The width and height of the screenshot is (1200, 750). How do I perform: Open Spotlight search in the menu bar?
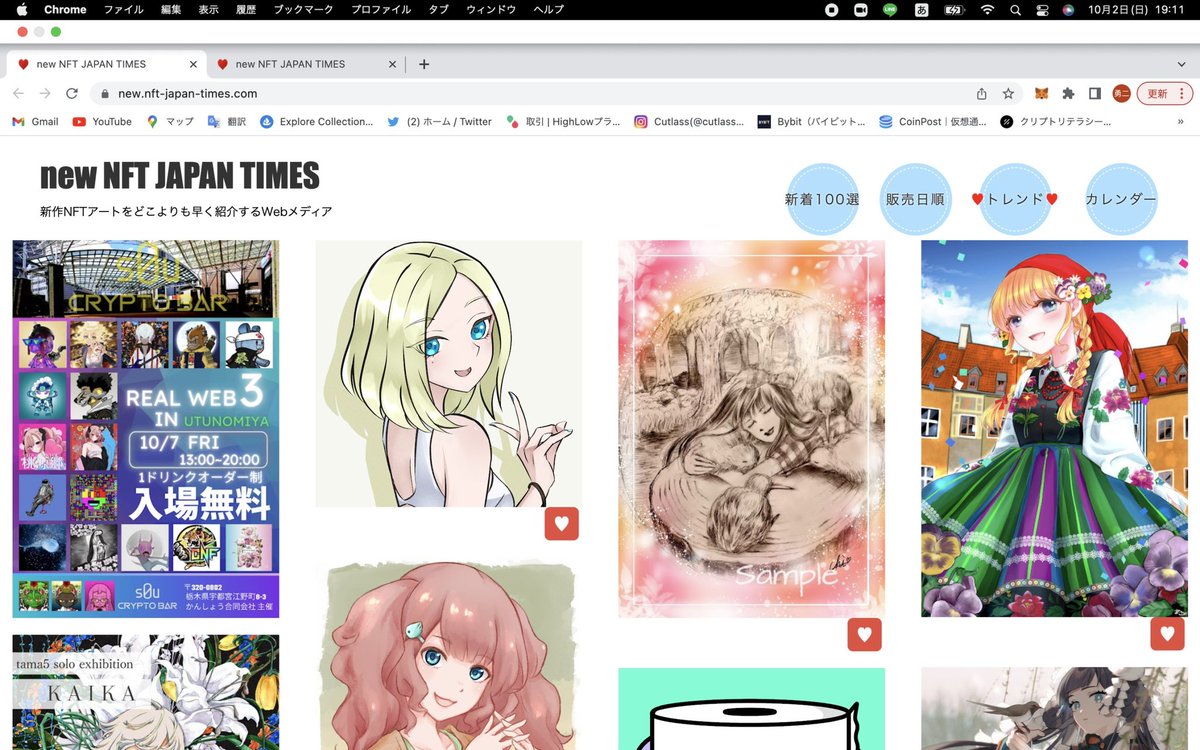[1015, 9]
